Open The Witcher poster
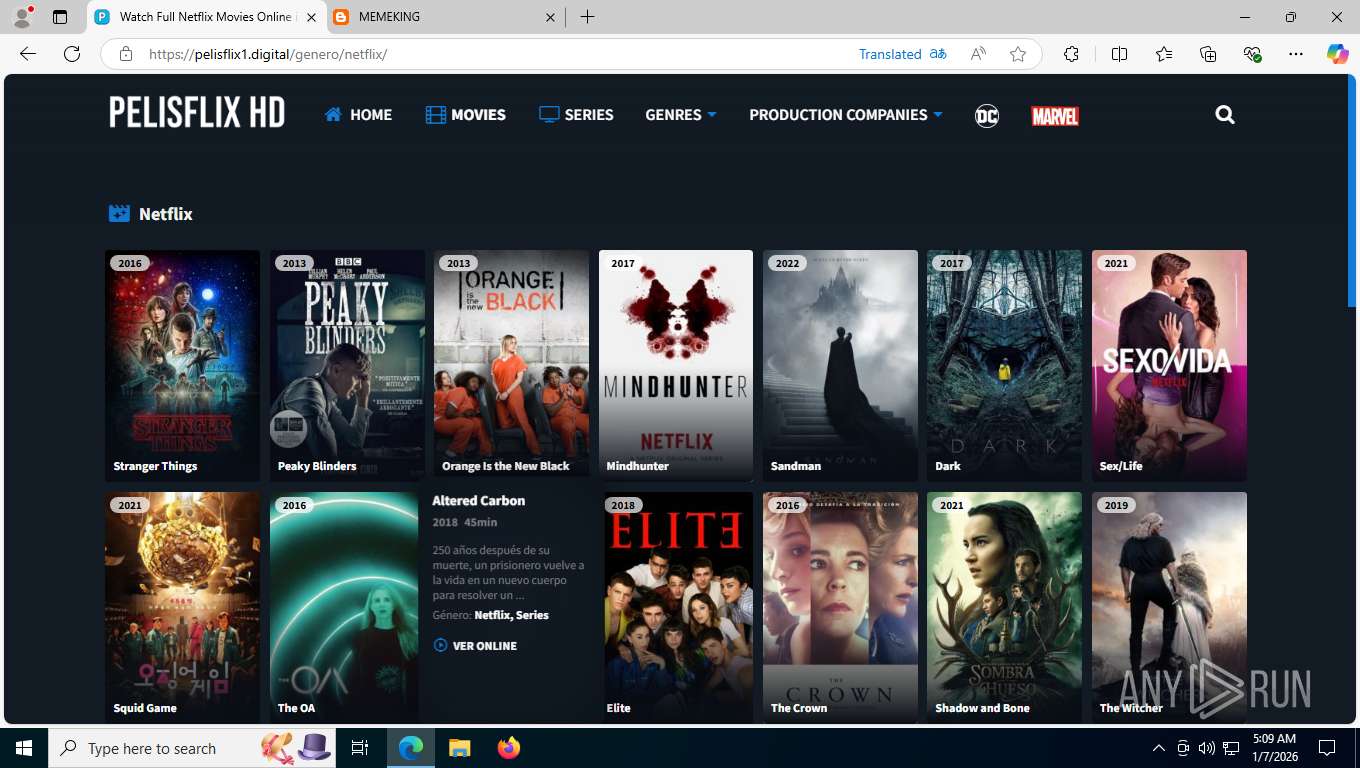 pyautogui.click(x=1169, y=607)
